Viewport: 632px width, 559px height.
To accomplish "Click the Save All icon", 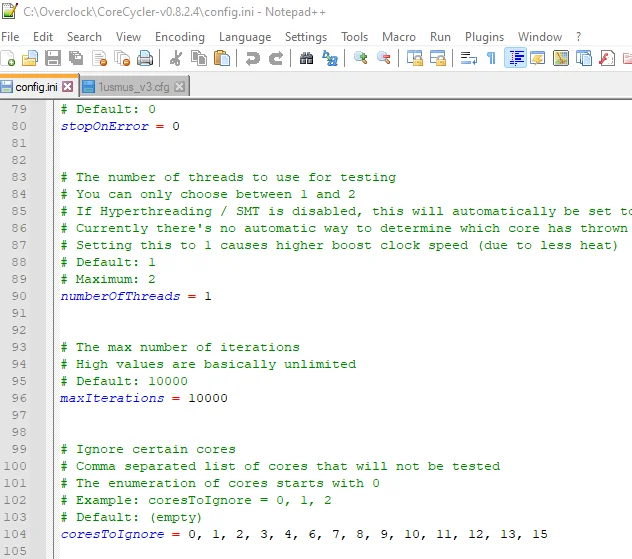I will [x=76, y=58].
